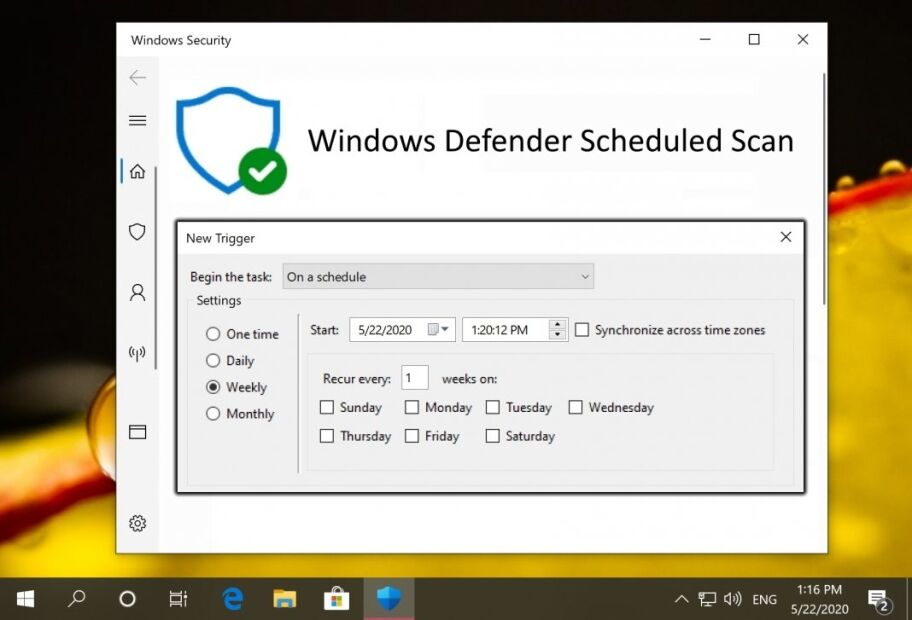The width and height of the screenshot is (912, 620).
Task: Minimize the Windows Security window
Action: (x=706, y=40)
